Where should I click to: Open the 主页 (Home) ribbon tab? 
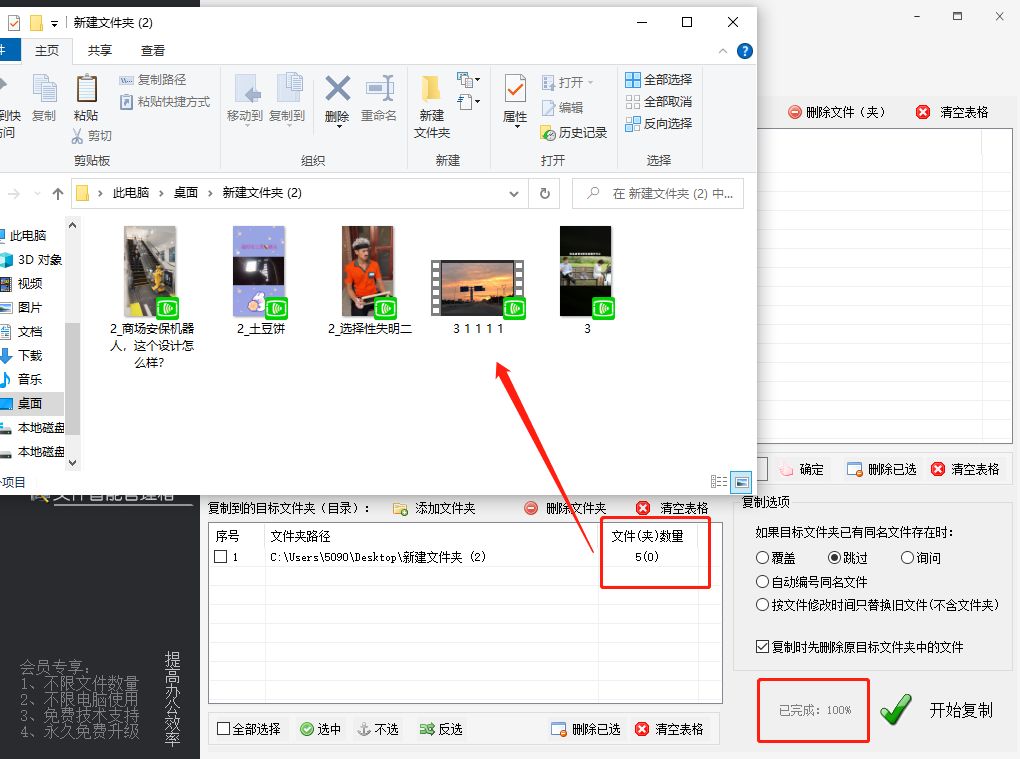click(x=47, y=50)
